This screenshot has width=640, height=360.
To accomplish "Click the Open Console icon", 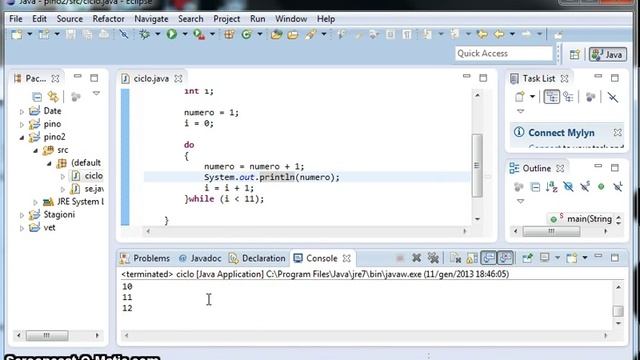I will pyautogui.click(x=572, y=258).
